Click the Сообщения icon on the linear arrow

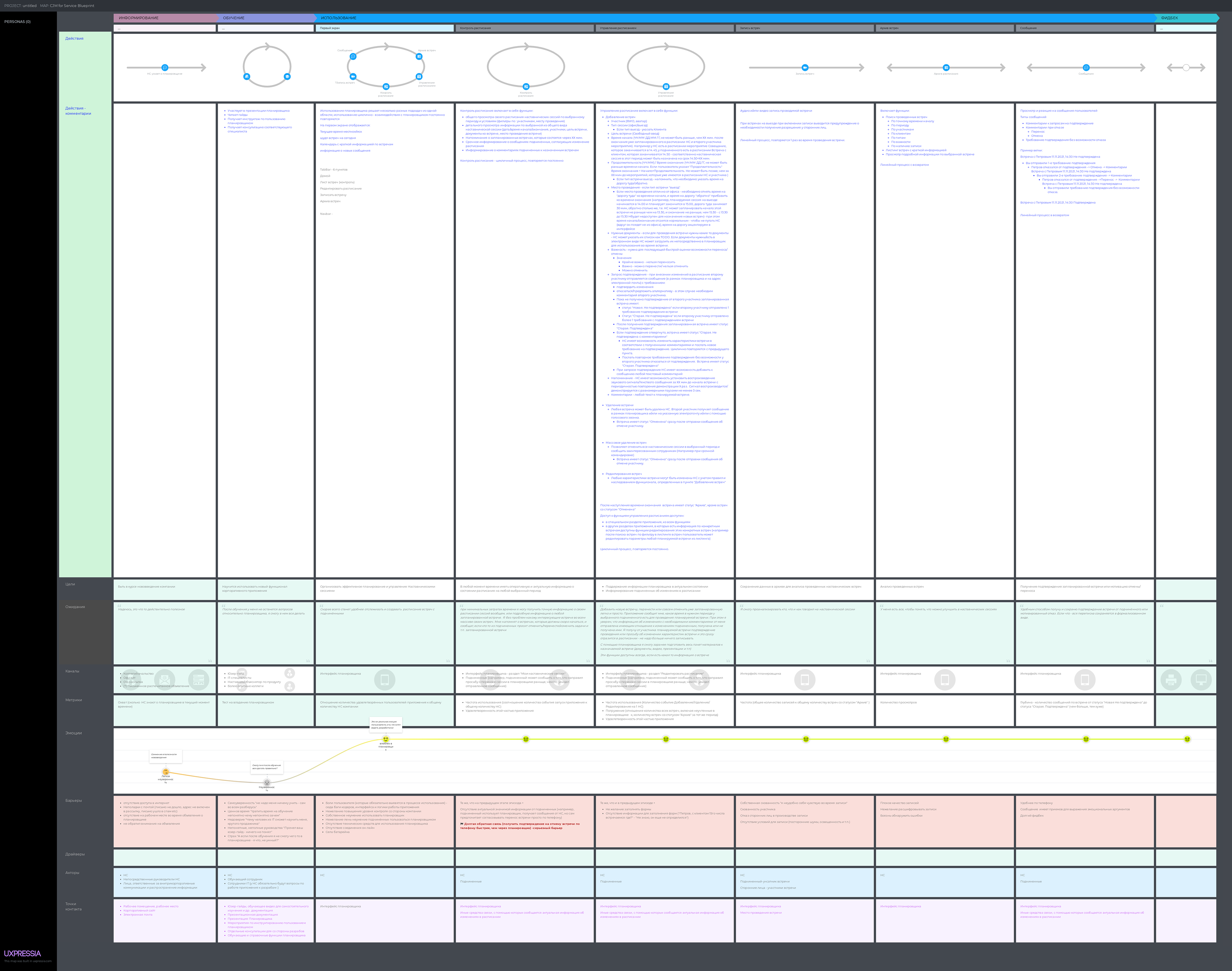[x=1086, y=68]
